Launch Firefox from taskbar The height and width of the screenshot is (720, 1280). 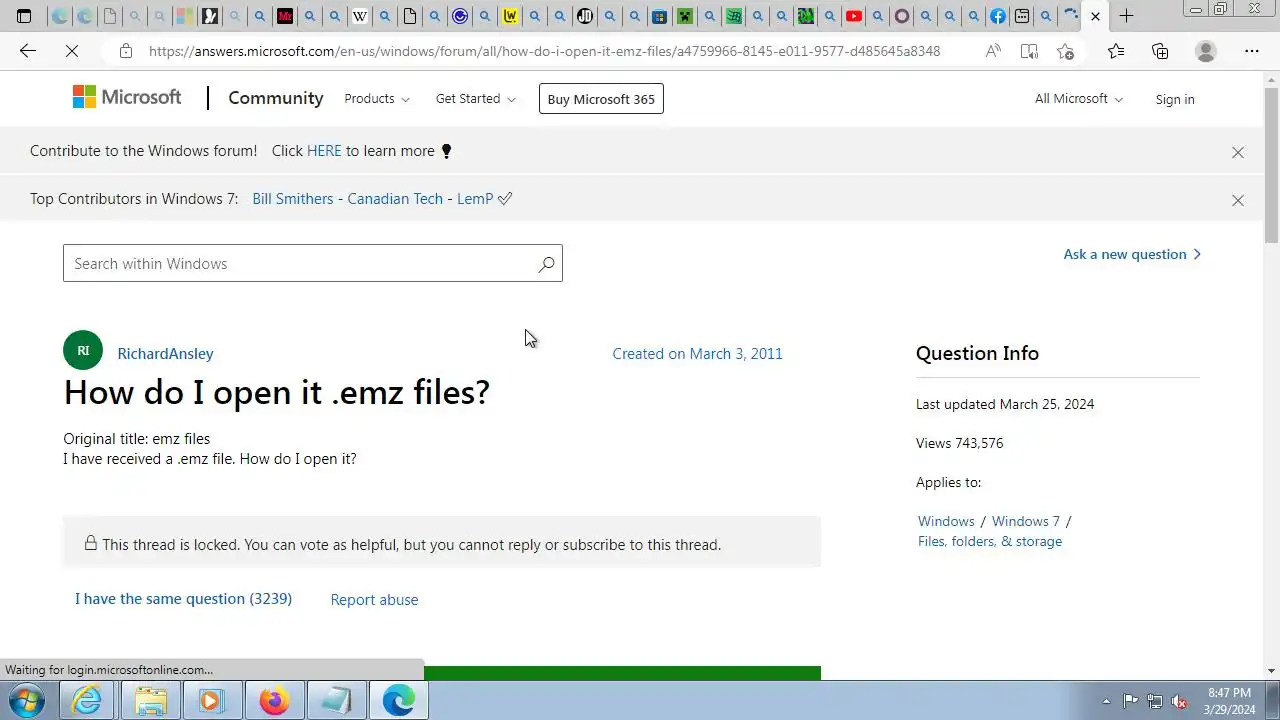274,700
